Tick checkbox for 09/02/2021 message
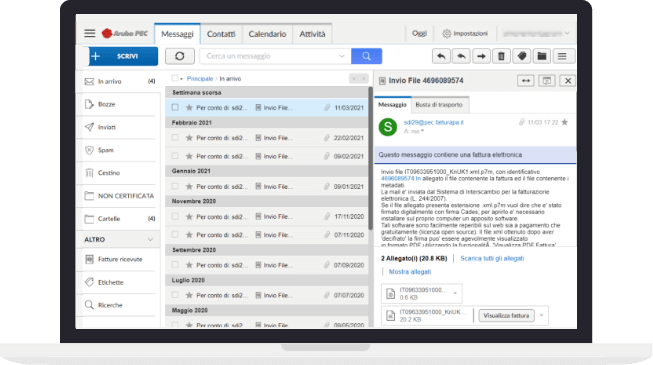653x365 pixels. point(175,156)
